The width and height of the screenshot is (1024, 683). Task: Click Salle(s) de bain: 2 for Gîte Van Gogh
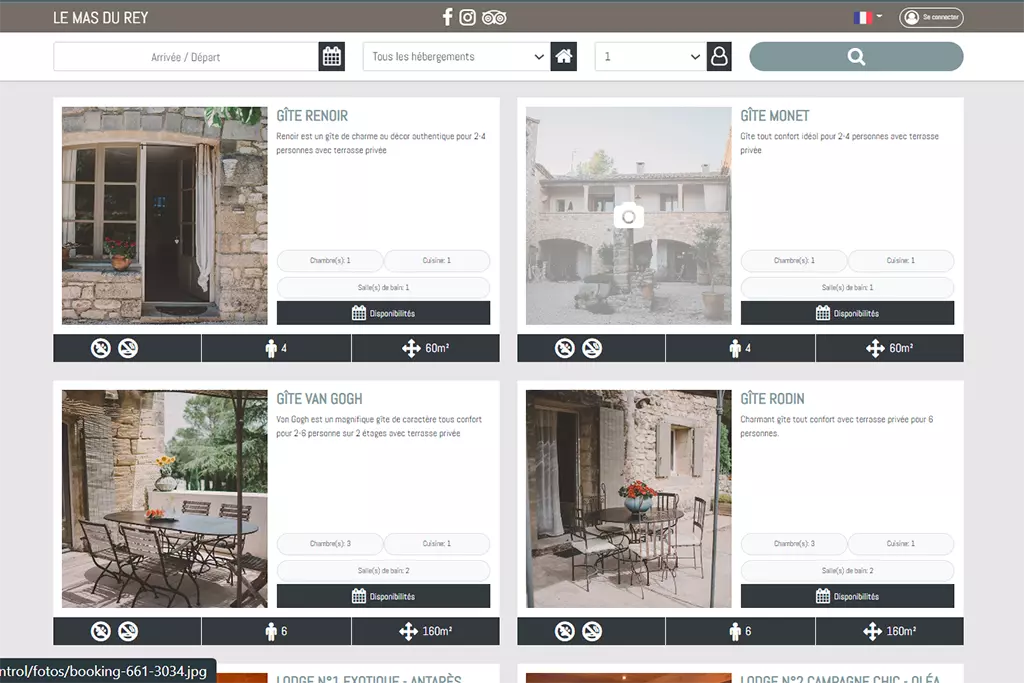click(x=383, y=571)
